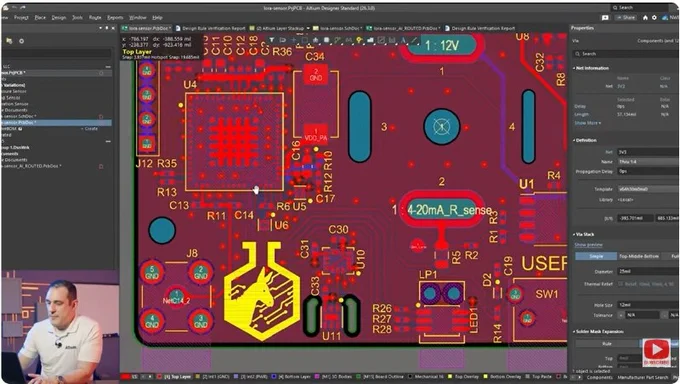
Task: Toggle the Solder Mask Expansion Rule option
Action: click(x=607, y=344)
